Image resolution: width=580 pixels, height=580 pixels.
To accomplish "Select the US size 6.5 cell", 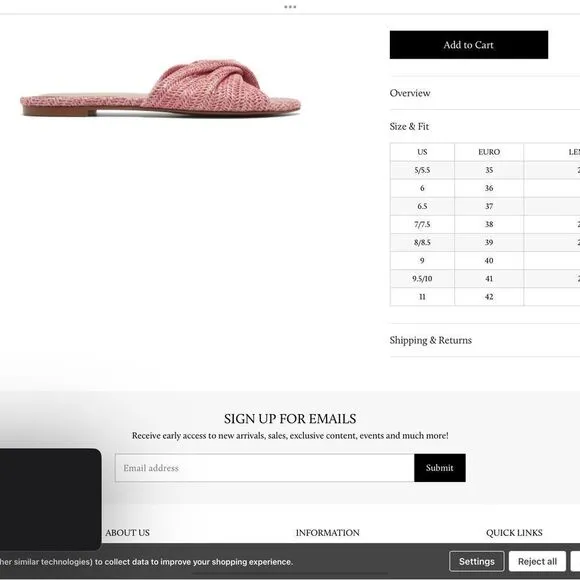I will (x=422, y=206).
